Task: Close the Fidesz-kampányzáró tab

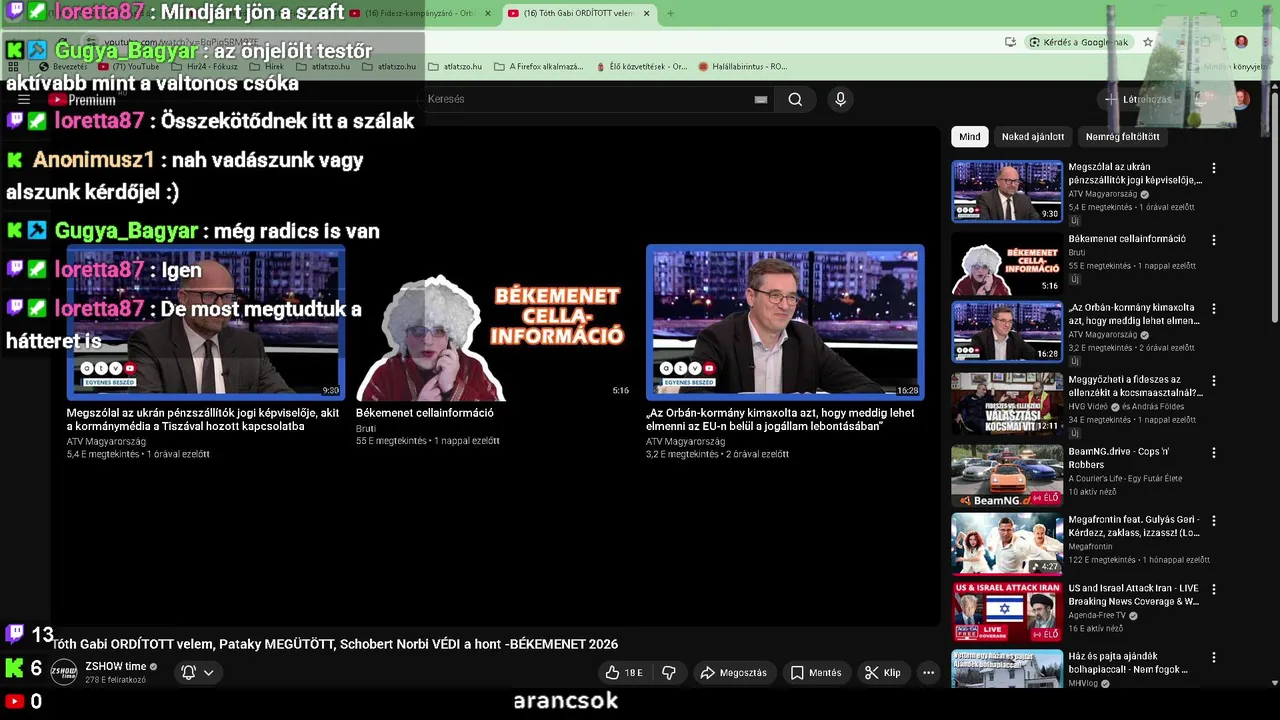Action: point(488,13)
